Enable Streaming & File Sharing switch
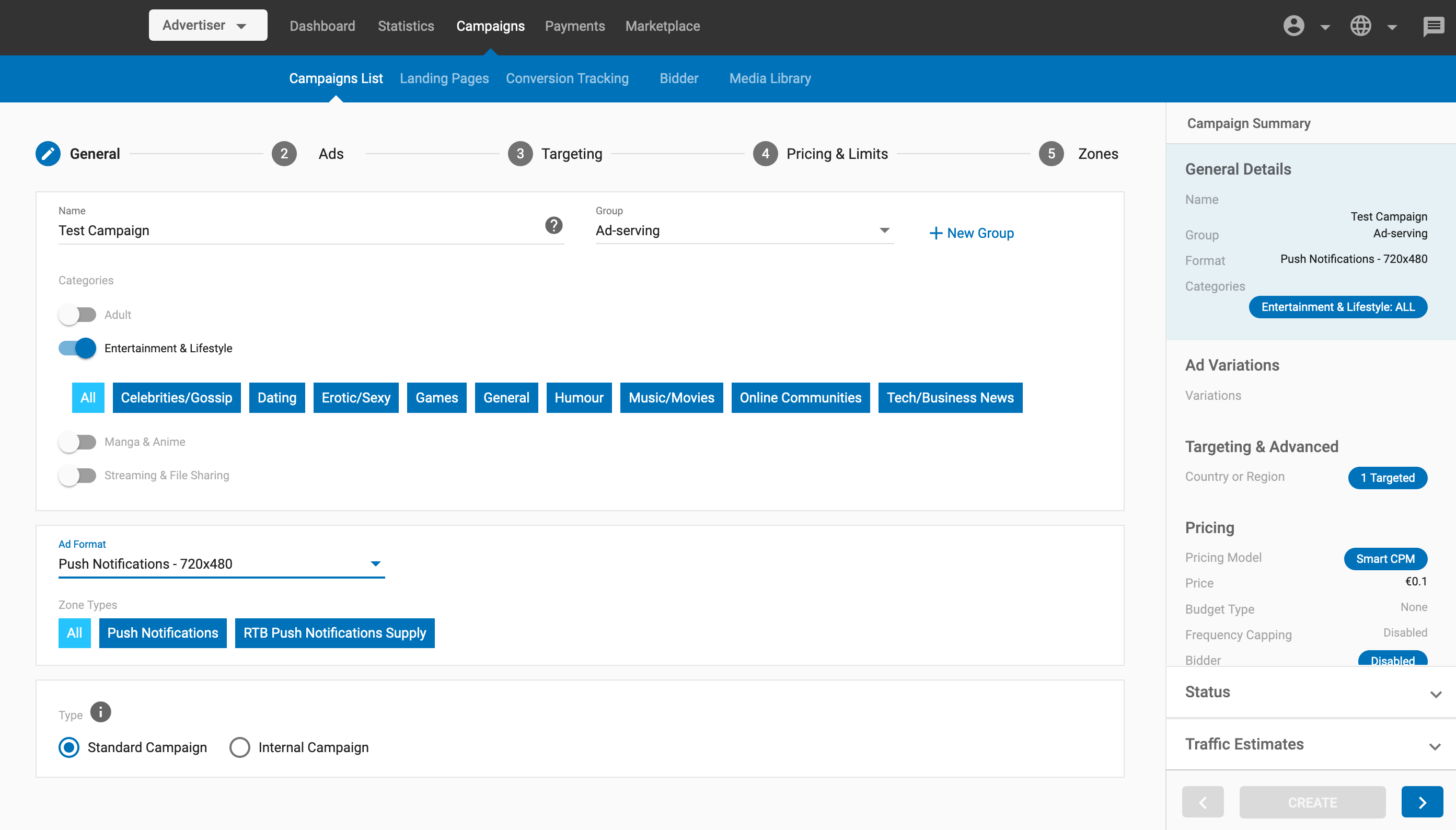 pyautogui.click(x=77, y=476)
